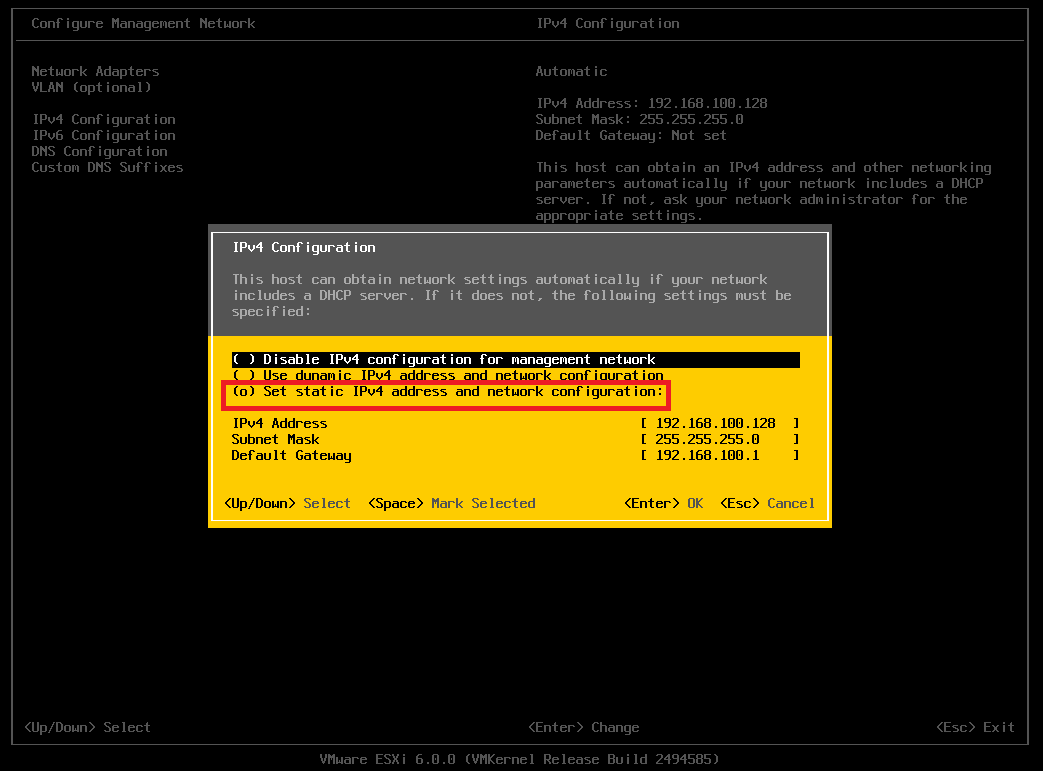Open DNS Configuration menu entry
This screenshot has width=1043, height=771.
pos(99,151)
